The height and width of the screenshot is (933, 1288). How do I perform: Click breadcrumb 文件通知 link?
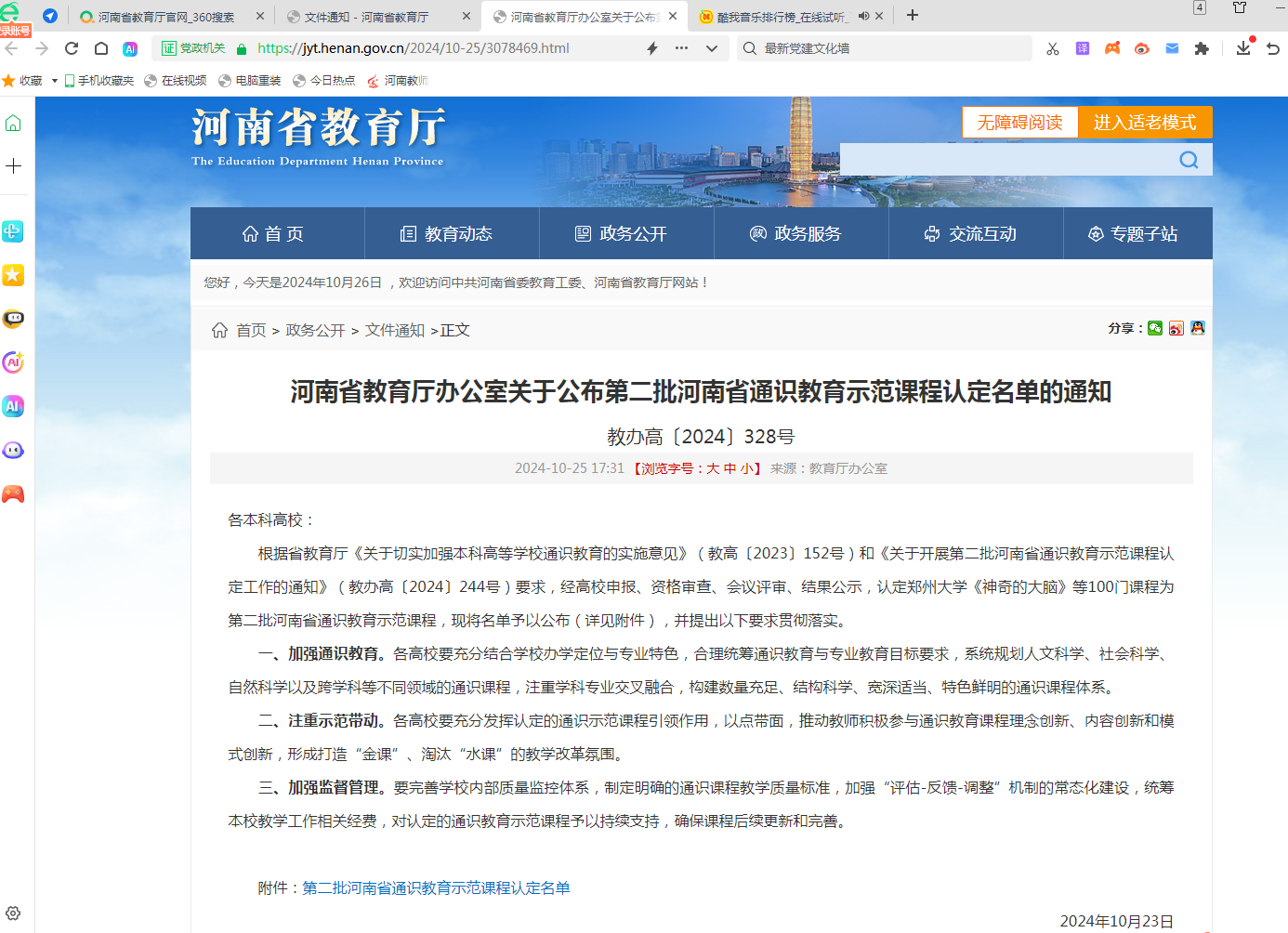pos(395,331)
